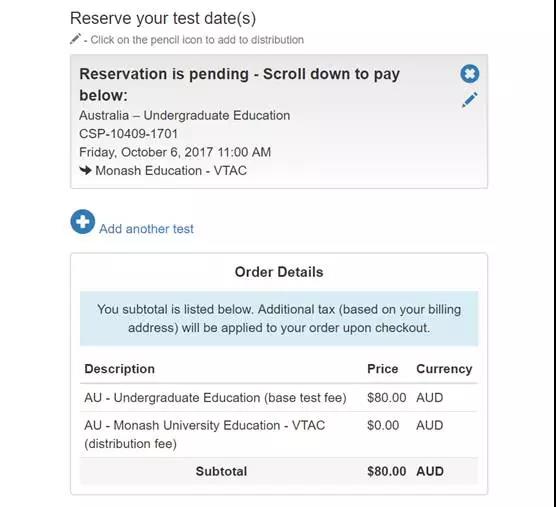Click the Price column header
The width and height of the screenshot is (556, 507).
tap(383, 369)
